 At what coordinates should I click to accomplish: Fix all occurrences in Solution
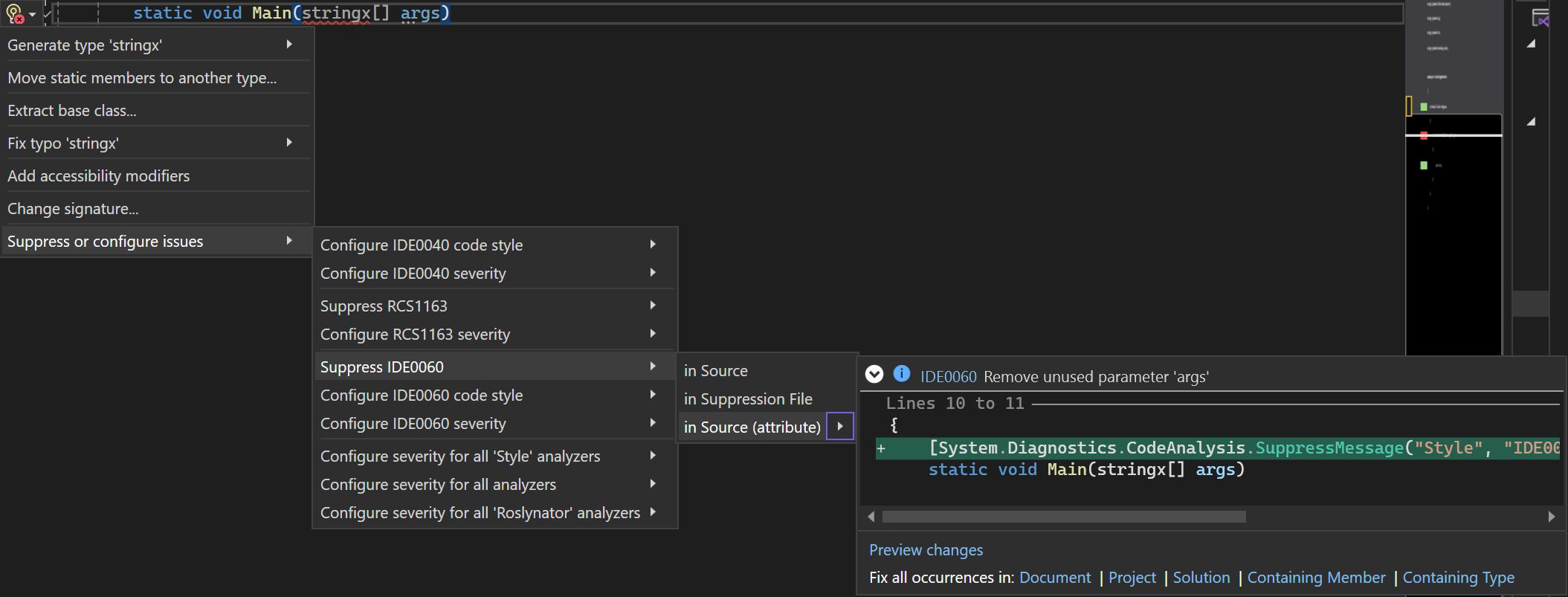(1201, 578)
